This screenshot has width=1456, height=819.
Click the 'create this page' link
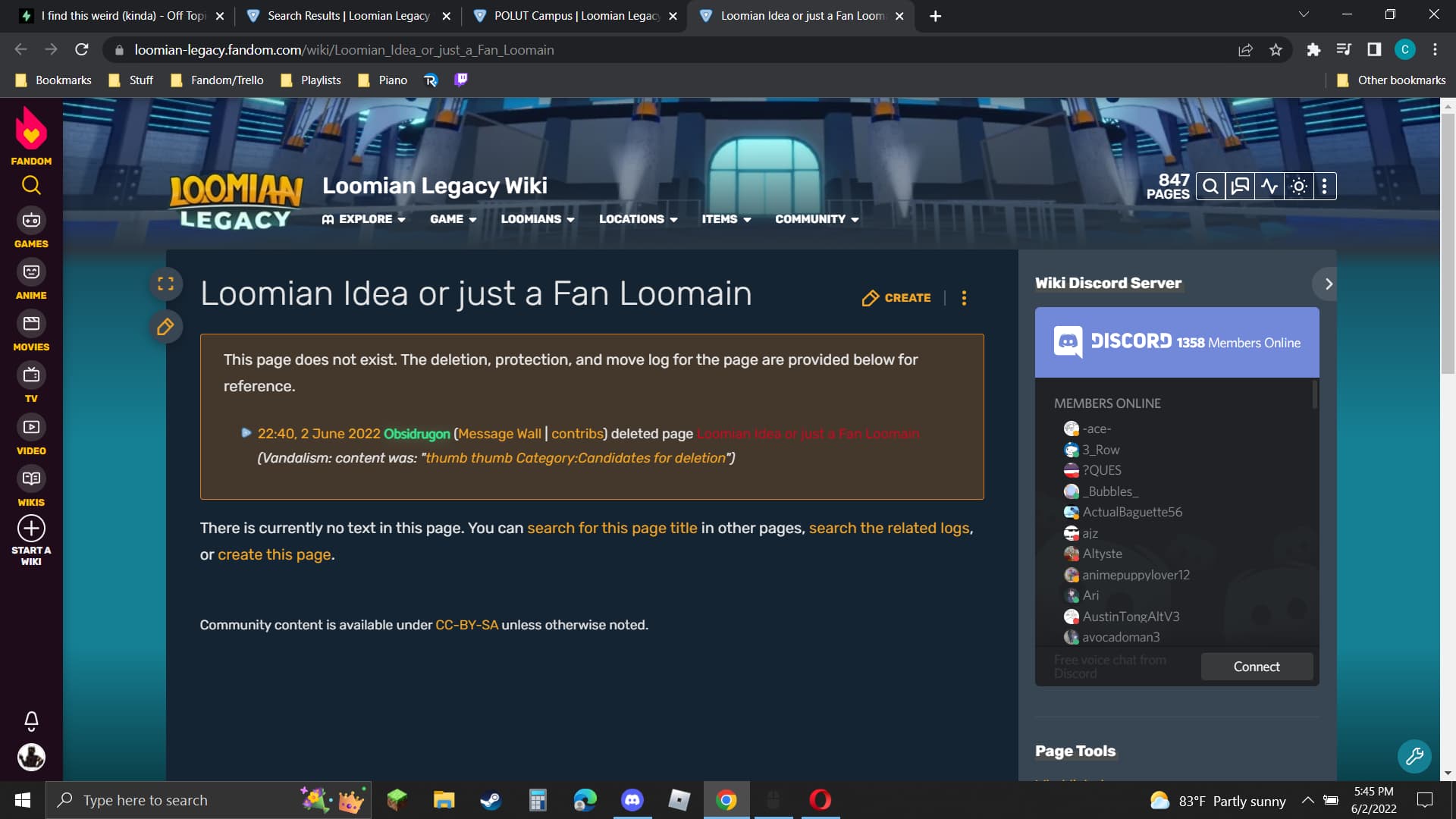(274, 554)
